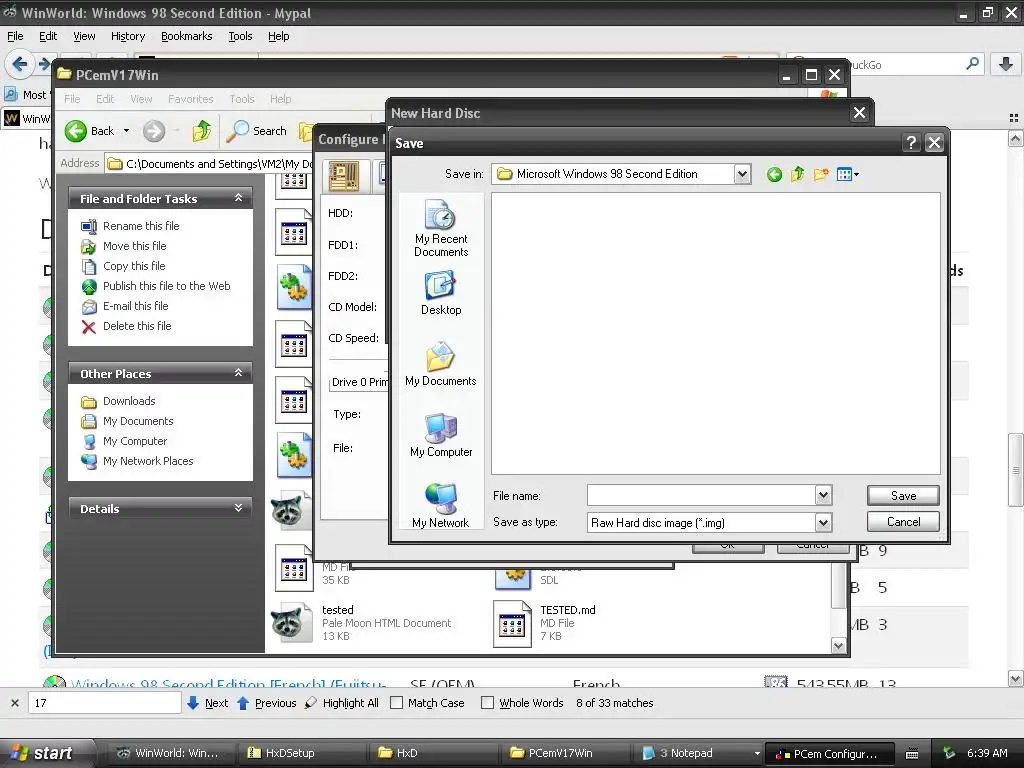Open the Edit menu in Mypal browser

click(x=48, y=36)
